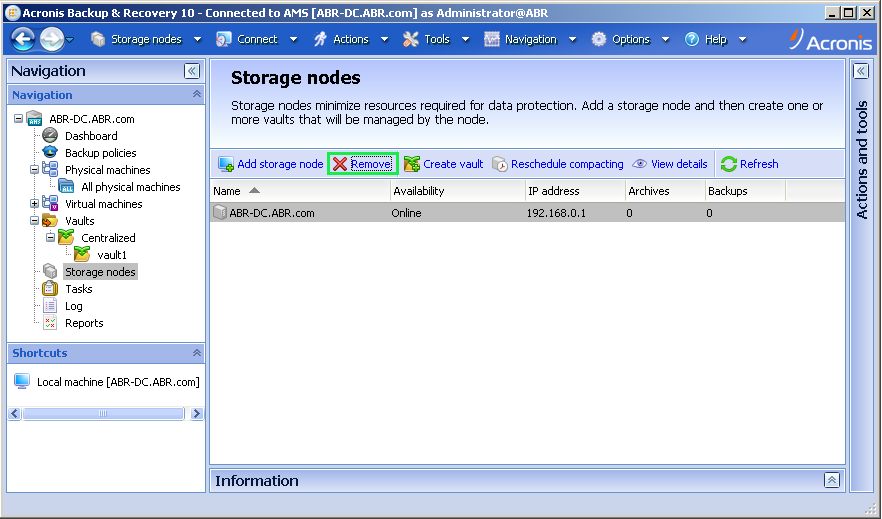The height and width of the screenshot is (519, 882).
Task: Open the Tools menu
Action: coord(437,39)
